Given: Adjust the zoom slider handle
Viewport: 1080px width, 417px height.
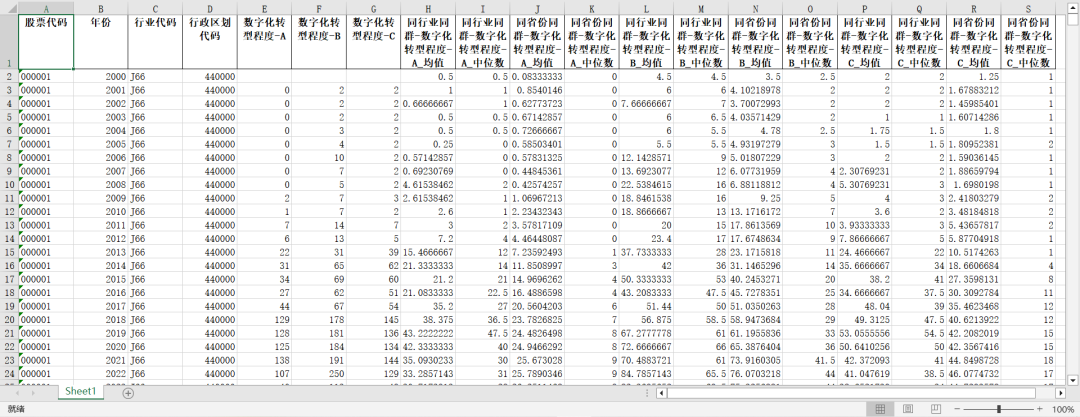Looking at the screenshot, I should tap(999, 409).
